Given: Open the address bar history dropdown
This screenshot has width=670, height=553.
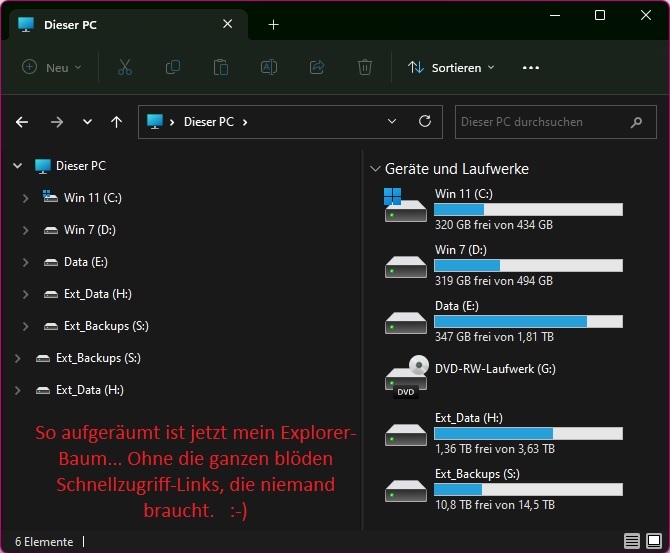Looking at the screenshot, I should pos(392,121).
